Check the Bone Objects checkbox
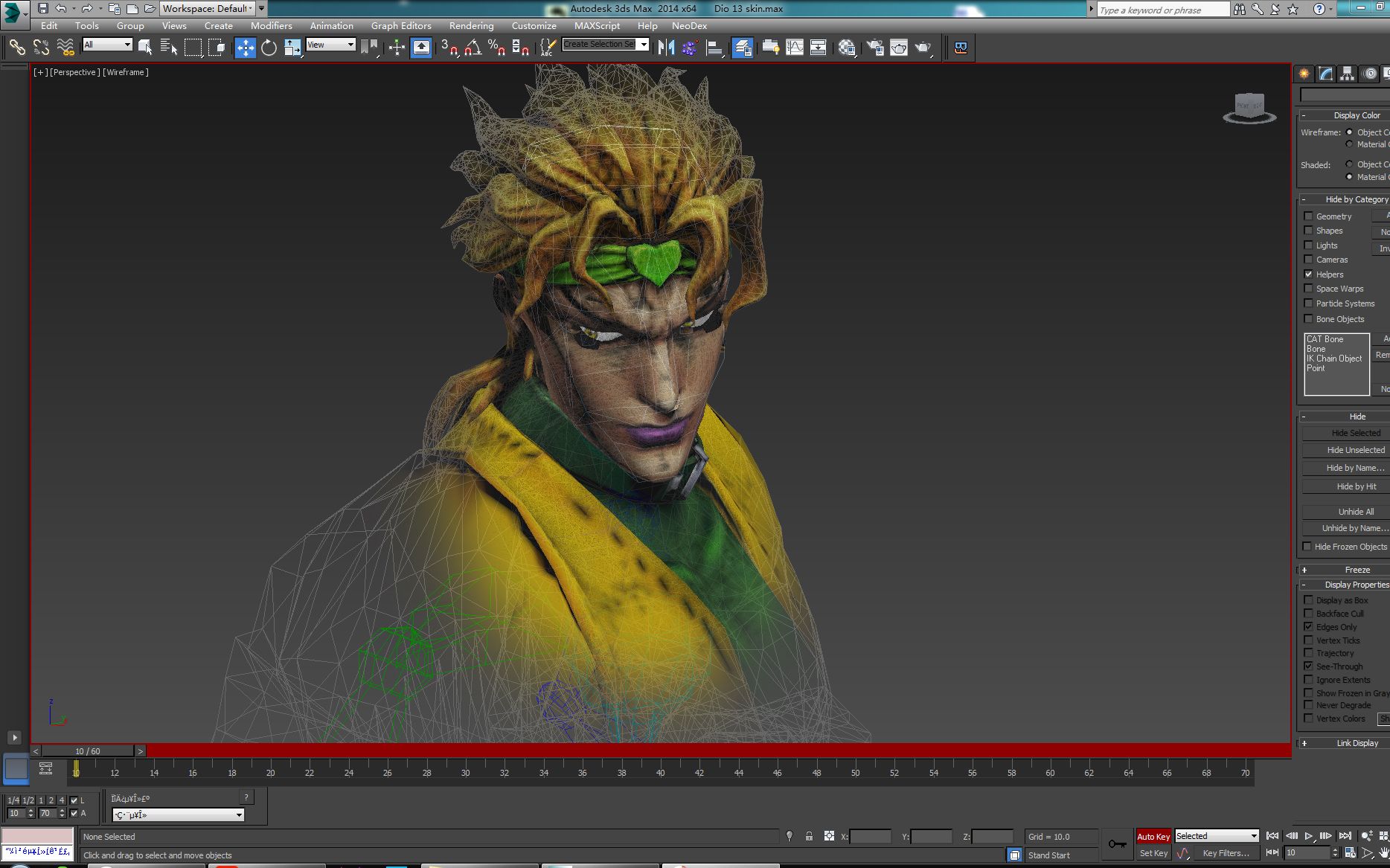 pos(1308,319)
